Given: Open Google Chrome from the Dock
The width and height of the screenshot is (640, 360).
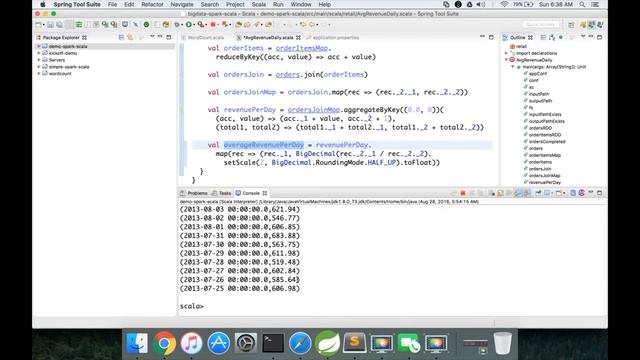Looking at the screenshot, I should point(164,343).
